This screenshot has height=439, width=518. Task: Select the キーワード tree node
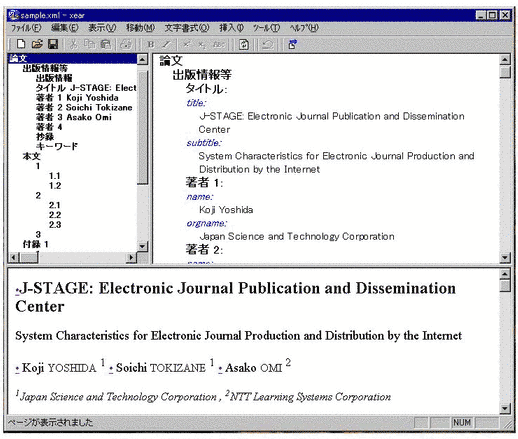(57, 146)
